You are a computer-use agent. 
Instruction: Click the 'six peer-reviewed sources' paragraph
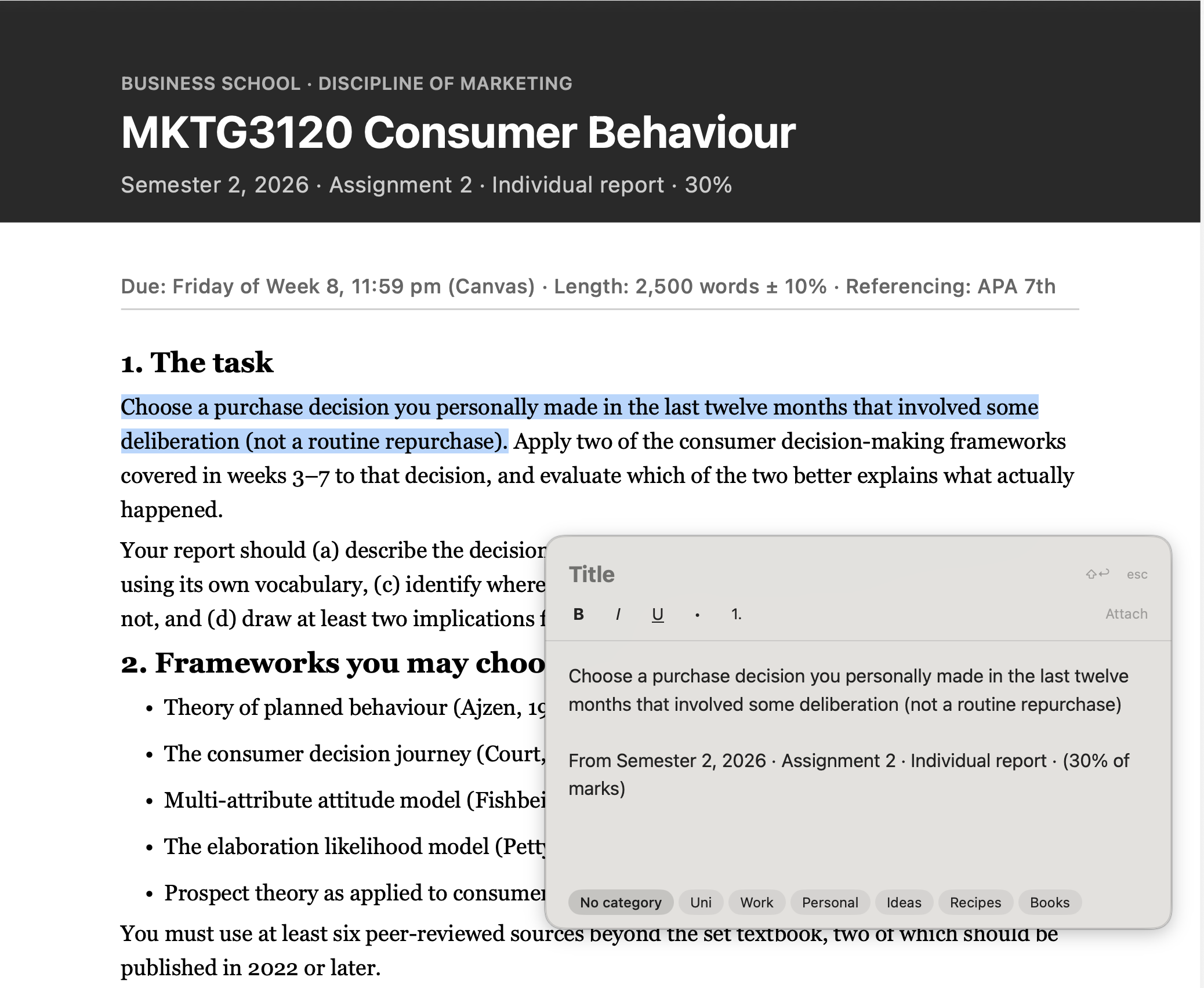point(589,951)
